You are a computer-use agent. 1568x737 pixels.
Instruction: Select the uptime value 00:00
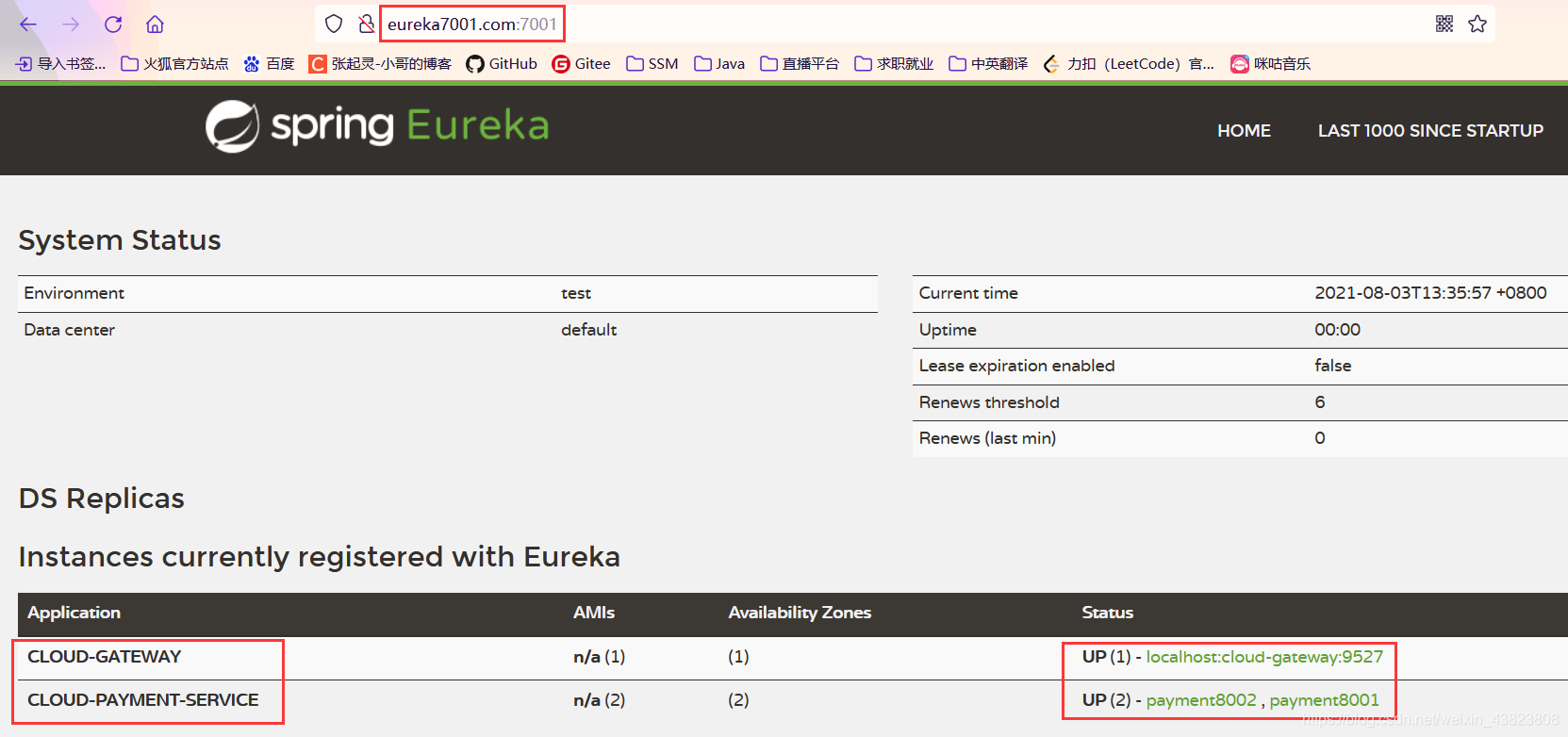click(1337, 330)
